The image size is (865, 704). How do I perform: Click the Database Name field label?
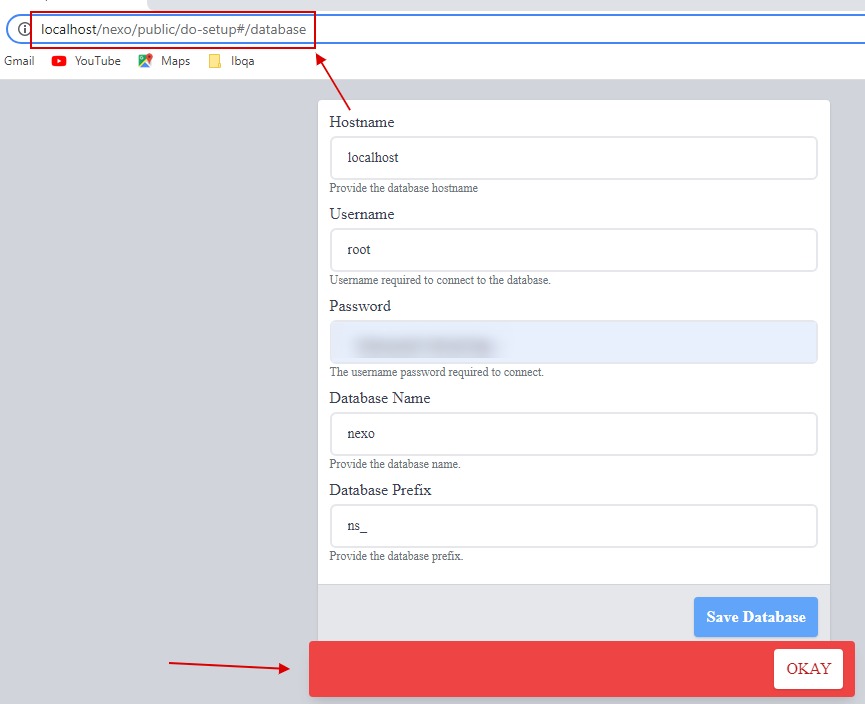(380, 398)
